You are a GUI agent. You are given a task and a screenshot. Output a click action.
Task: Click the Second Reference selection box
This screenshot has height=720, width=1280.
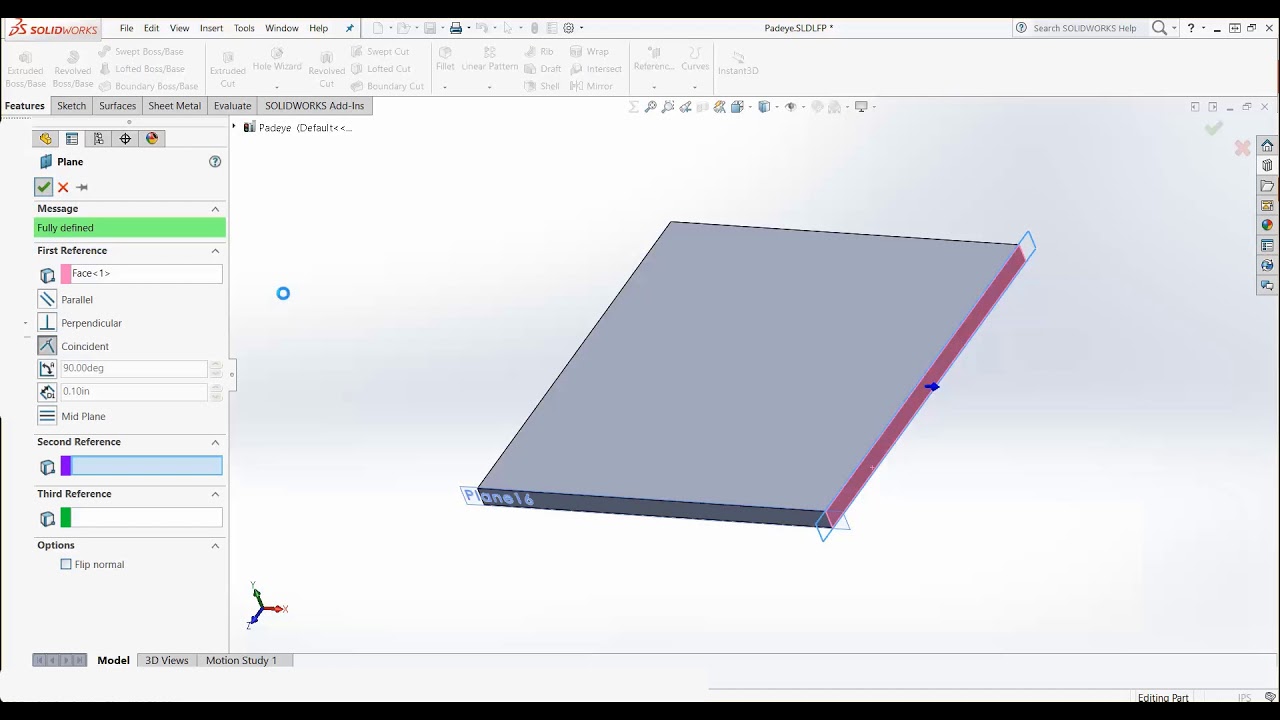click(146, 466)
